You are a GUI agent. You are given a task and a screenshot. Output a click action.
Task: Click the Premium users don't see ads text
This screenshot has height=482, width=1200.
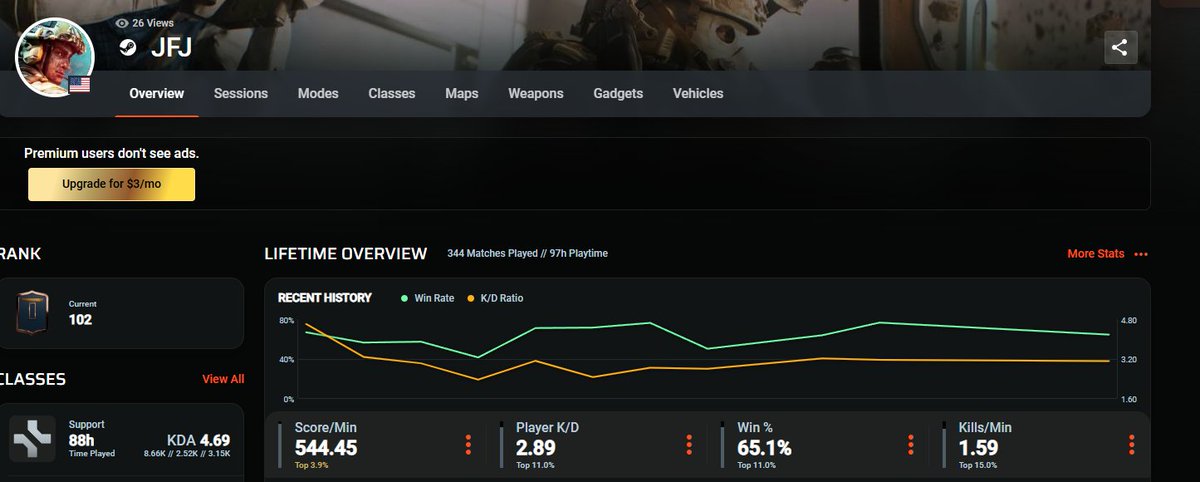tap(111, 154)
